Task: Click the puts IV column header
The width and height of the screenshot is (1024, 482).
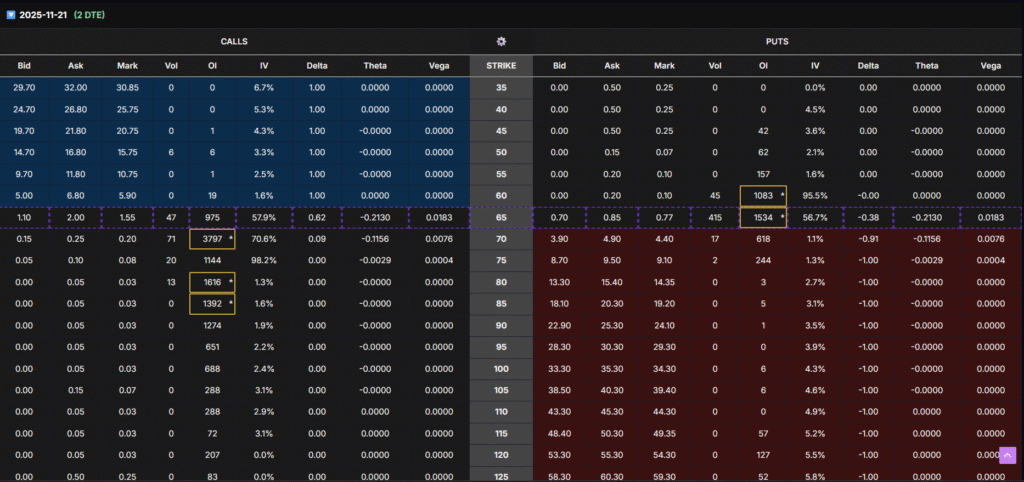Action: point(815,66)
